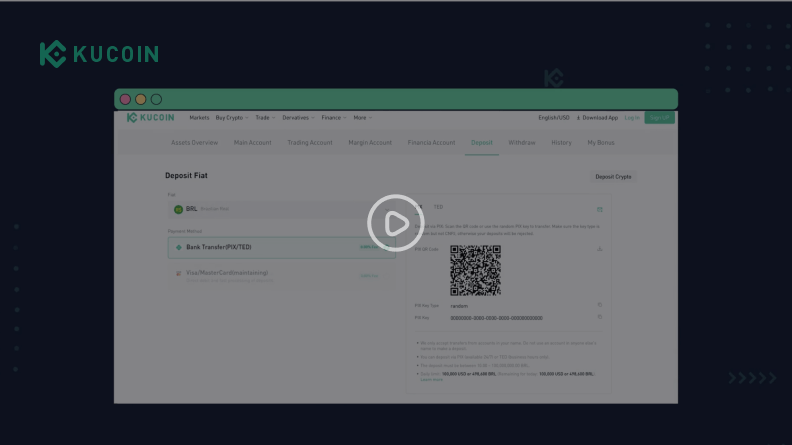792x445 pixels.
Task: Play the KuCoin deposit tutorial video
Action: point(396,223)
